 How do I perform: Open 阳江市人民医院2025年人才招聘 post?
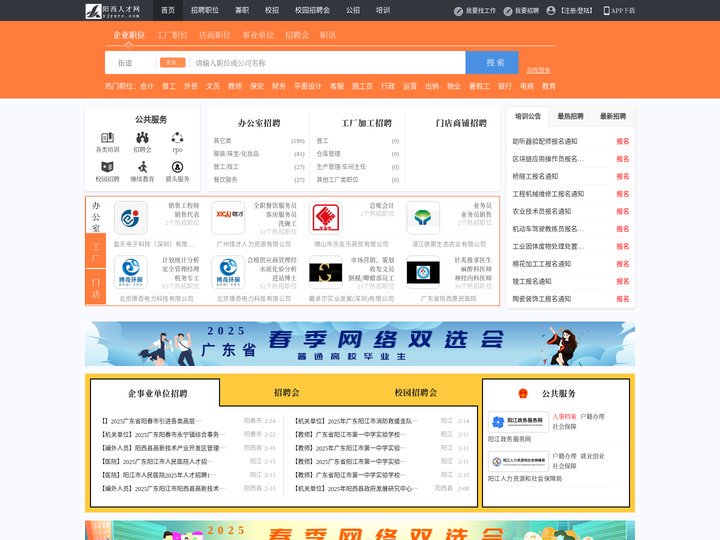158,475
